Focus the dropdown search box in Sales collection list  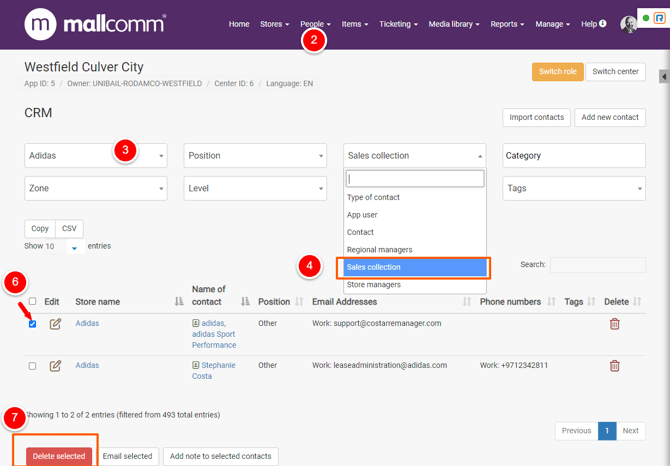[x=415, y=179]
